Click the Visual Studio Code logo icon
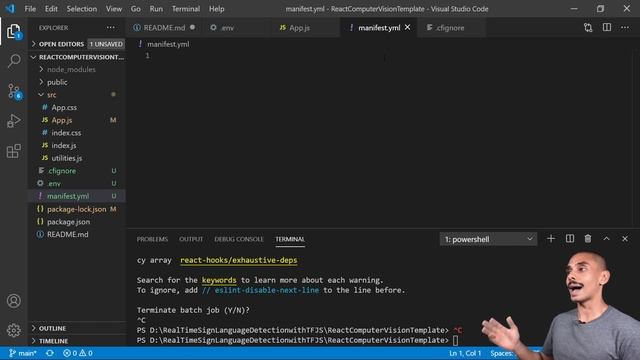 point(10,9)
